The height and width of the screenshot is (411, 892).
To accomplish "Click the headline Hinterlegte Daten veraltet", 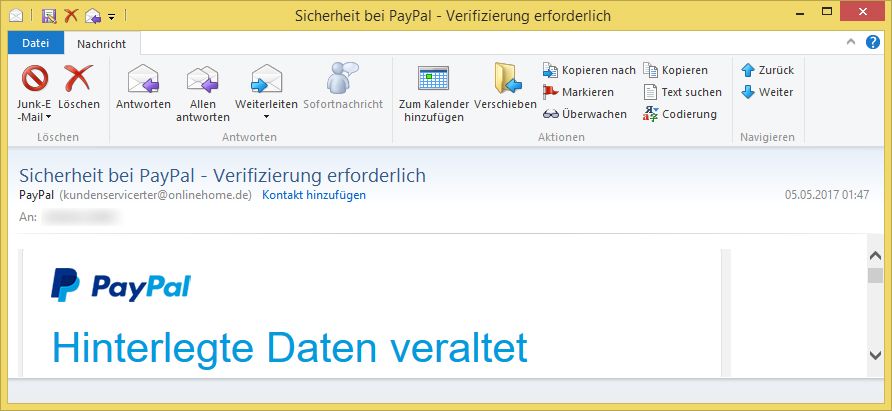I will (x=290, y=347).
